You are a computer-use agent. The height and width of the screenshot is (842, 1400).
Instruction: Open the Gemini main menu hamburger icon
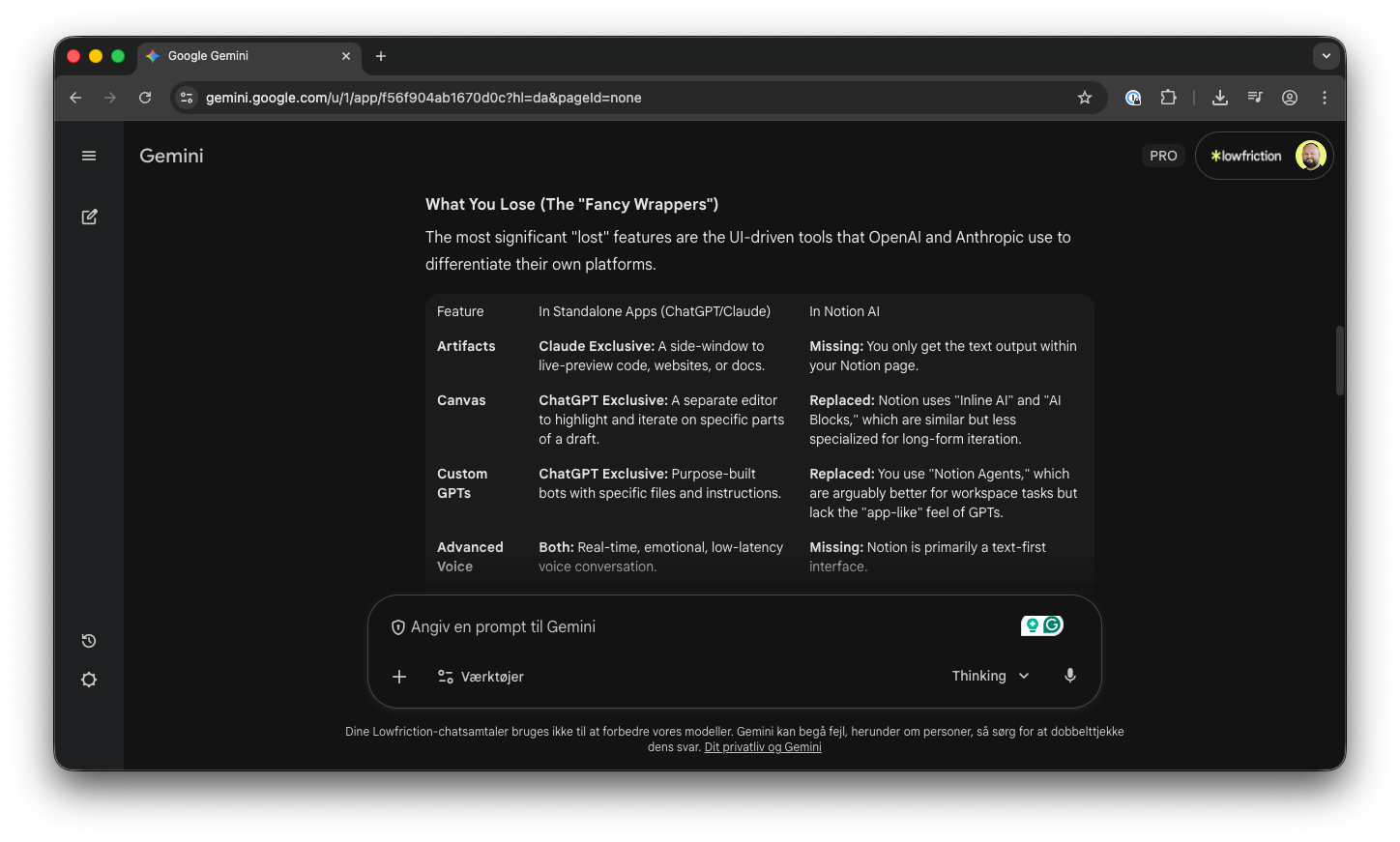[x=89, y=156]
